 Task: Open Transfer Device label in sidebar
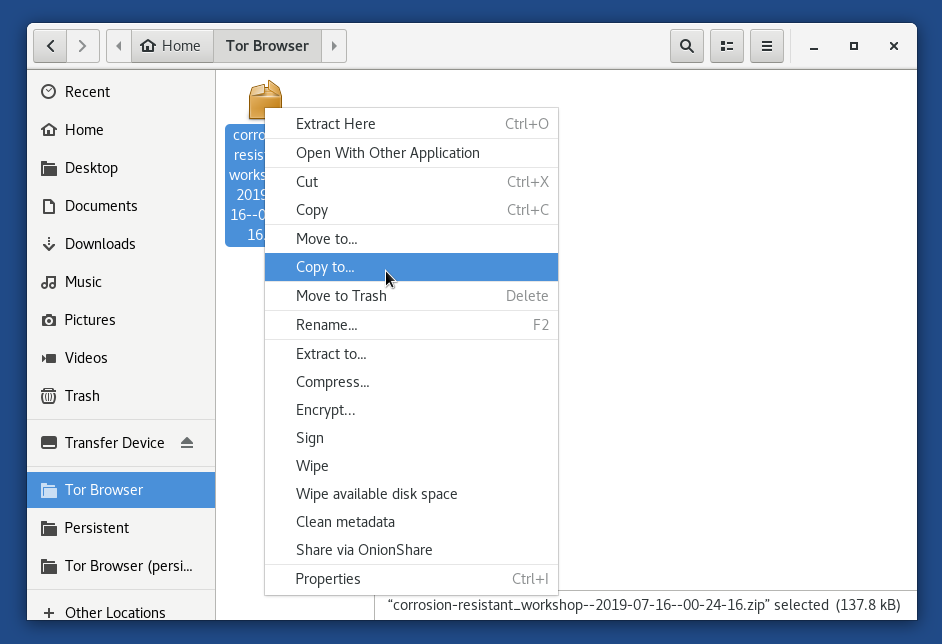tap(115, 443)
